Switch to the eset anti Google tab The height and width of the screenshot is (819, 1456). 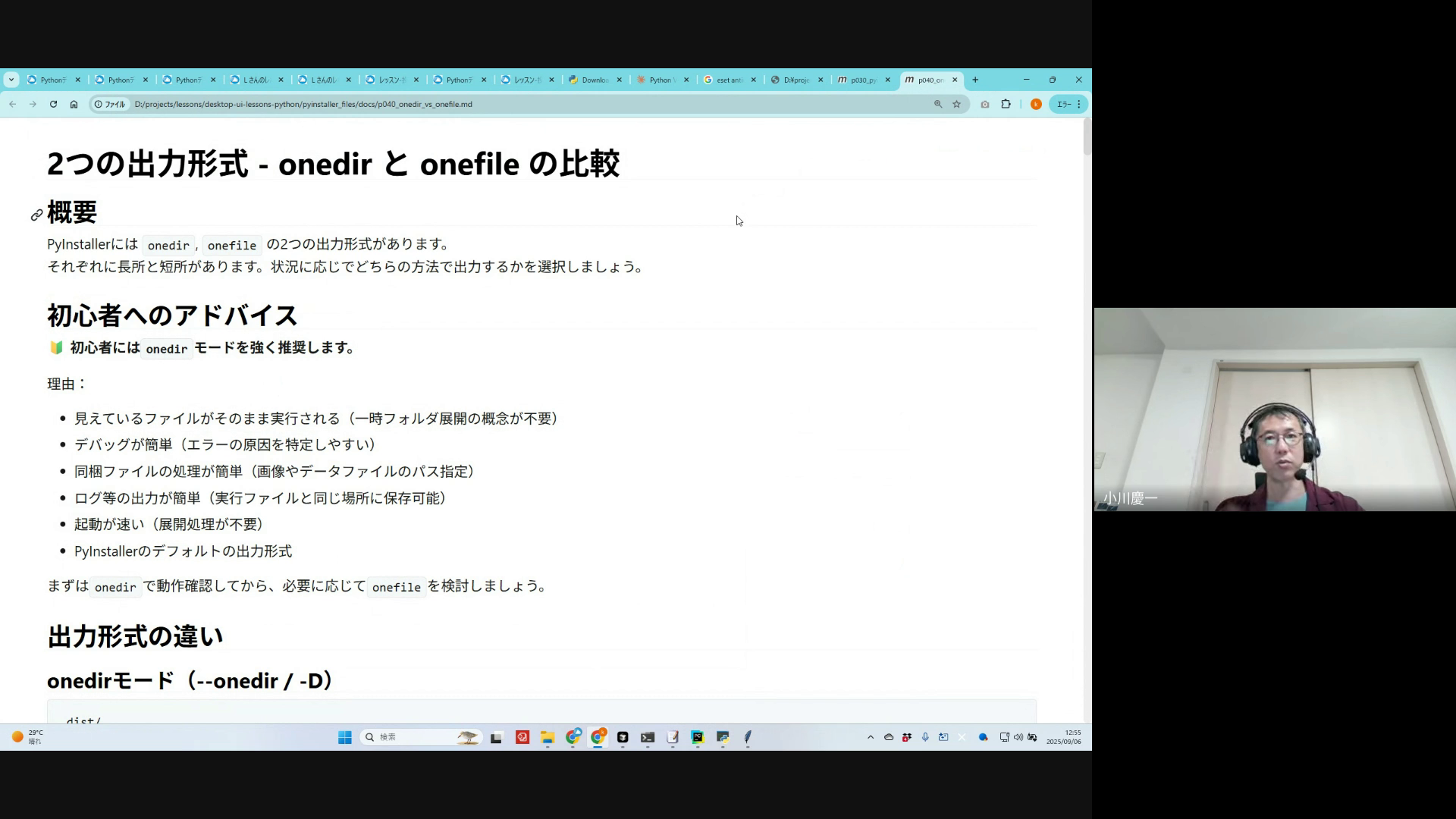point(728,80)
